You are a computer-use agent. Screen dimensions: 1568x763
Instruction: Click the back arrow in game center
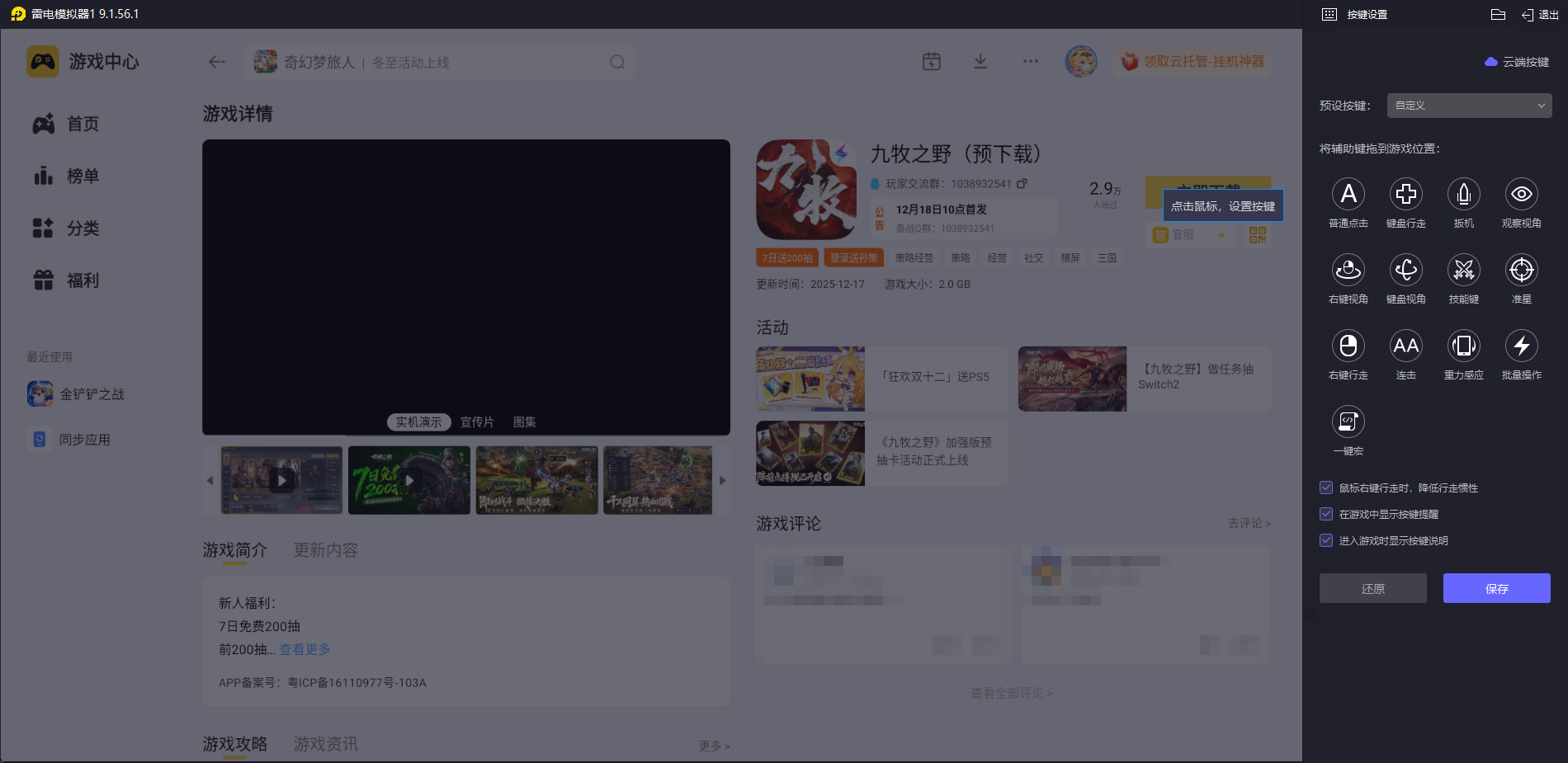pos(217,62)
